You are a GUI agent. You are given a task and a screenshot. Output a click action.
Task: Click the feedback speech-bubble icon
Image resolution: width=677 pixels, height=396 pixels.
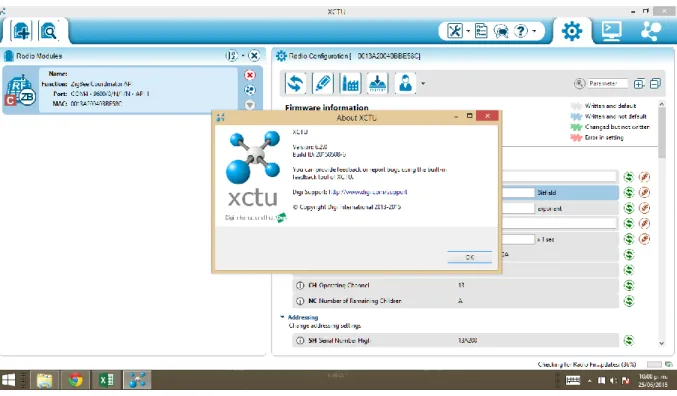pos(501,31)
